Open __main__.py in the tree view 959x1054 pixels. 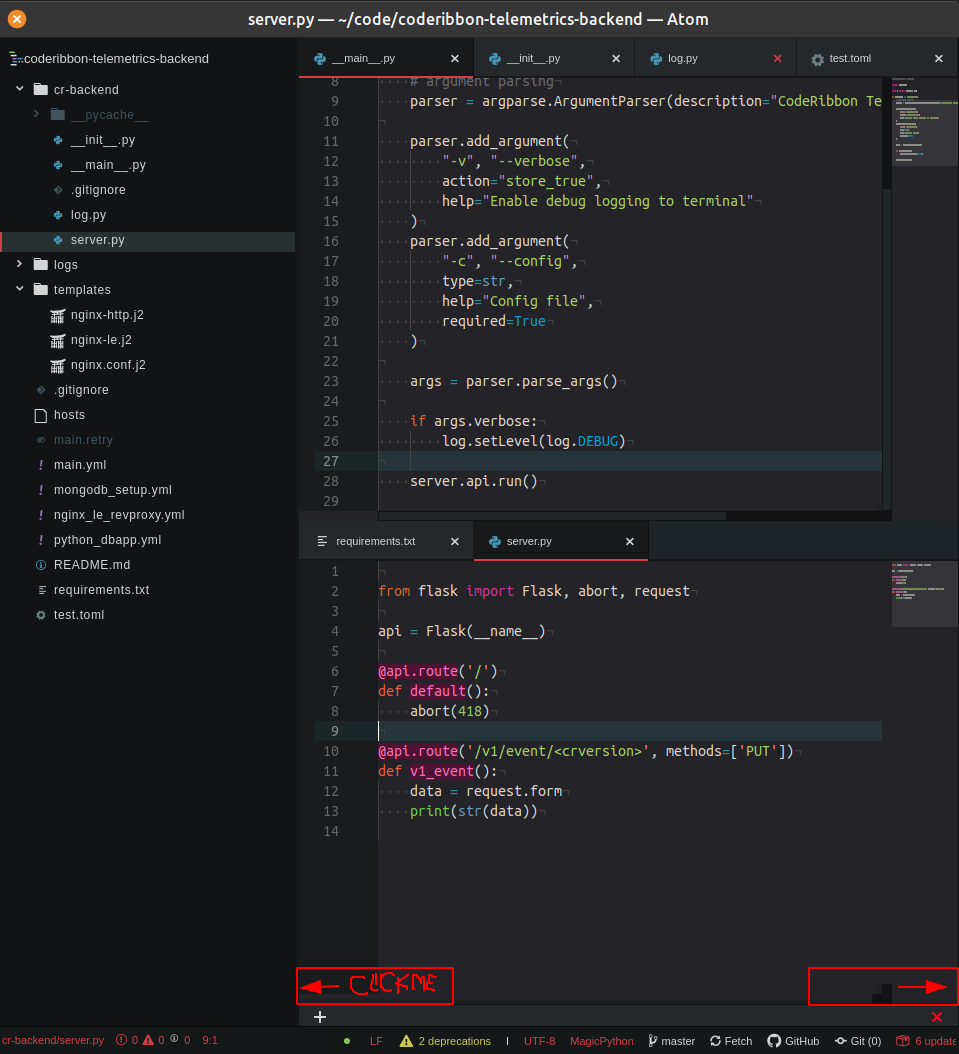point(108,165)
